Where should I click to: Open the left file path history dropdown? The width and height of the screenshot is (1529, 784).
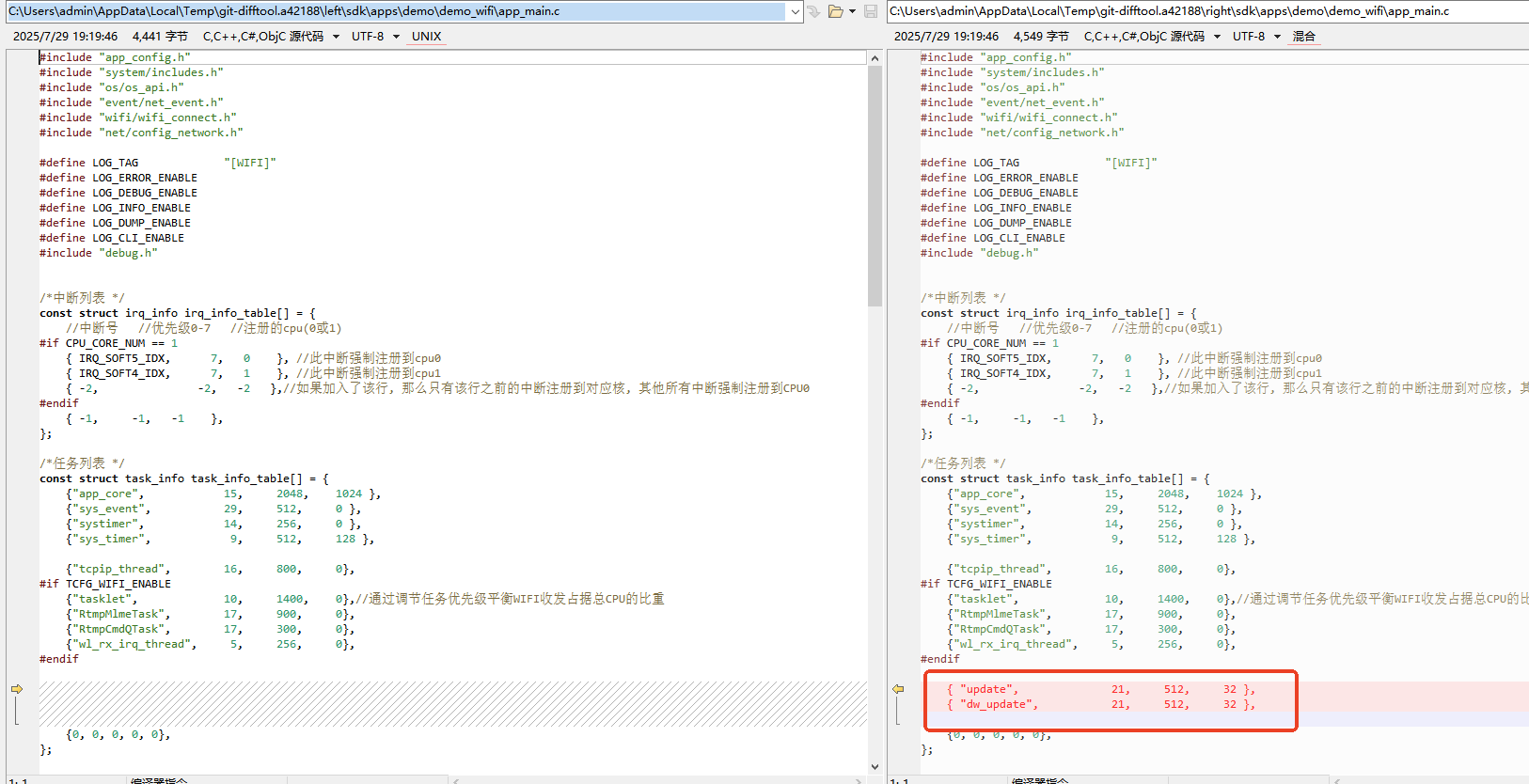[x=796, y=11]
